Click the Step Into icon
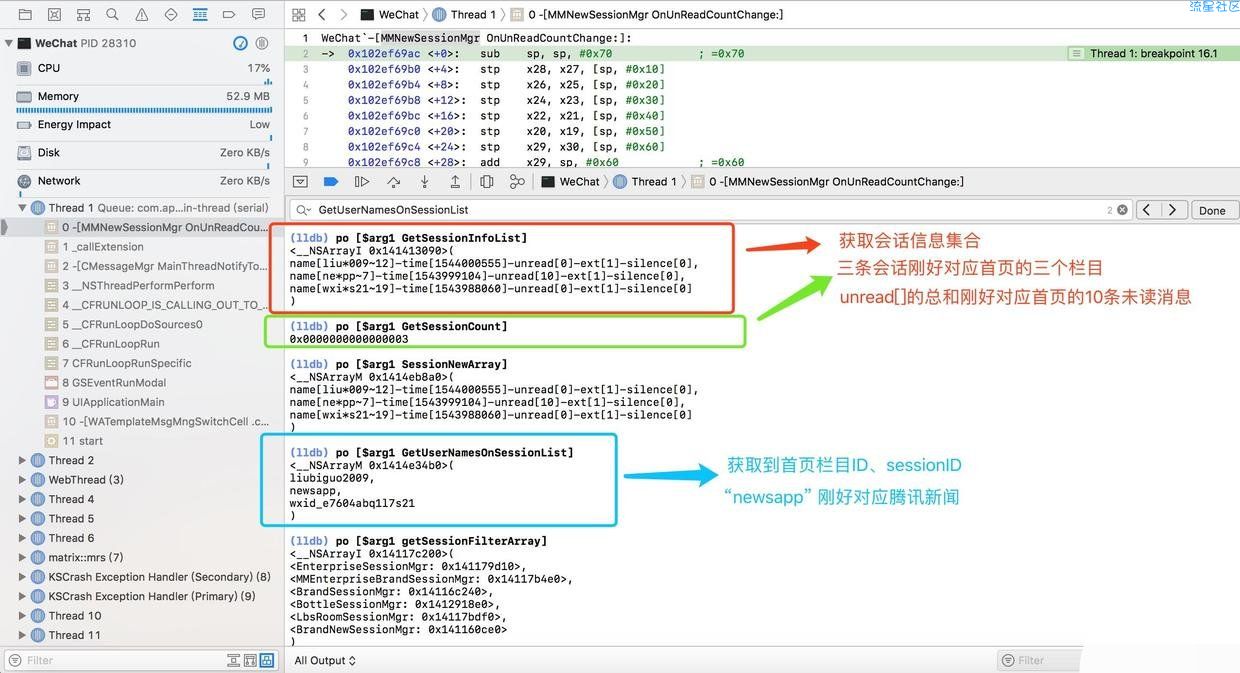Screen dimensions: 1240x673 (x=424, y=182)
